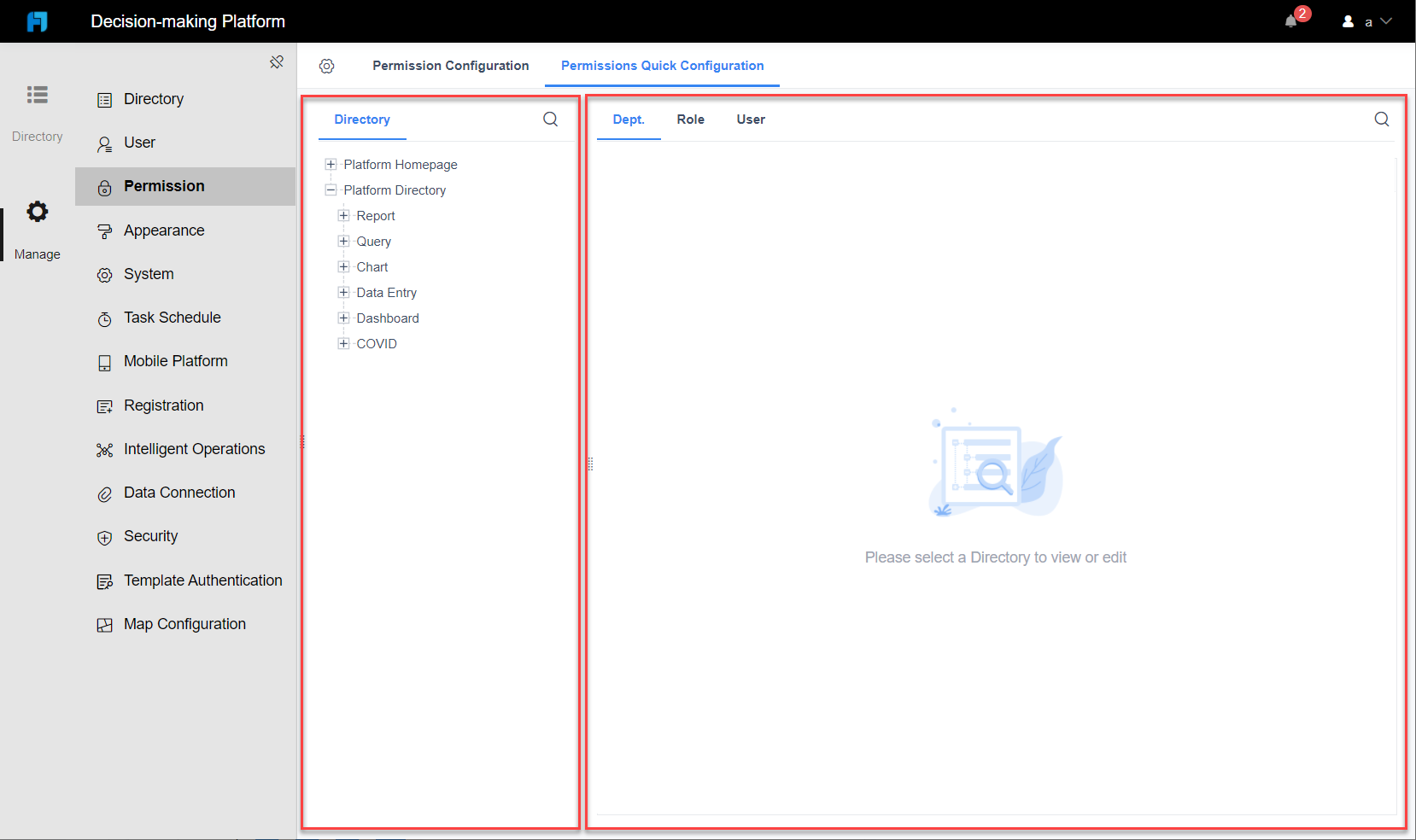Open the notification bell

tap(1290, 21)
